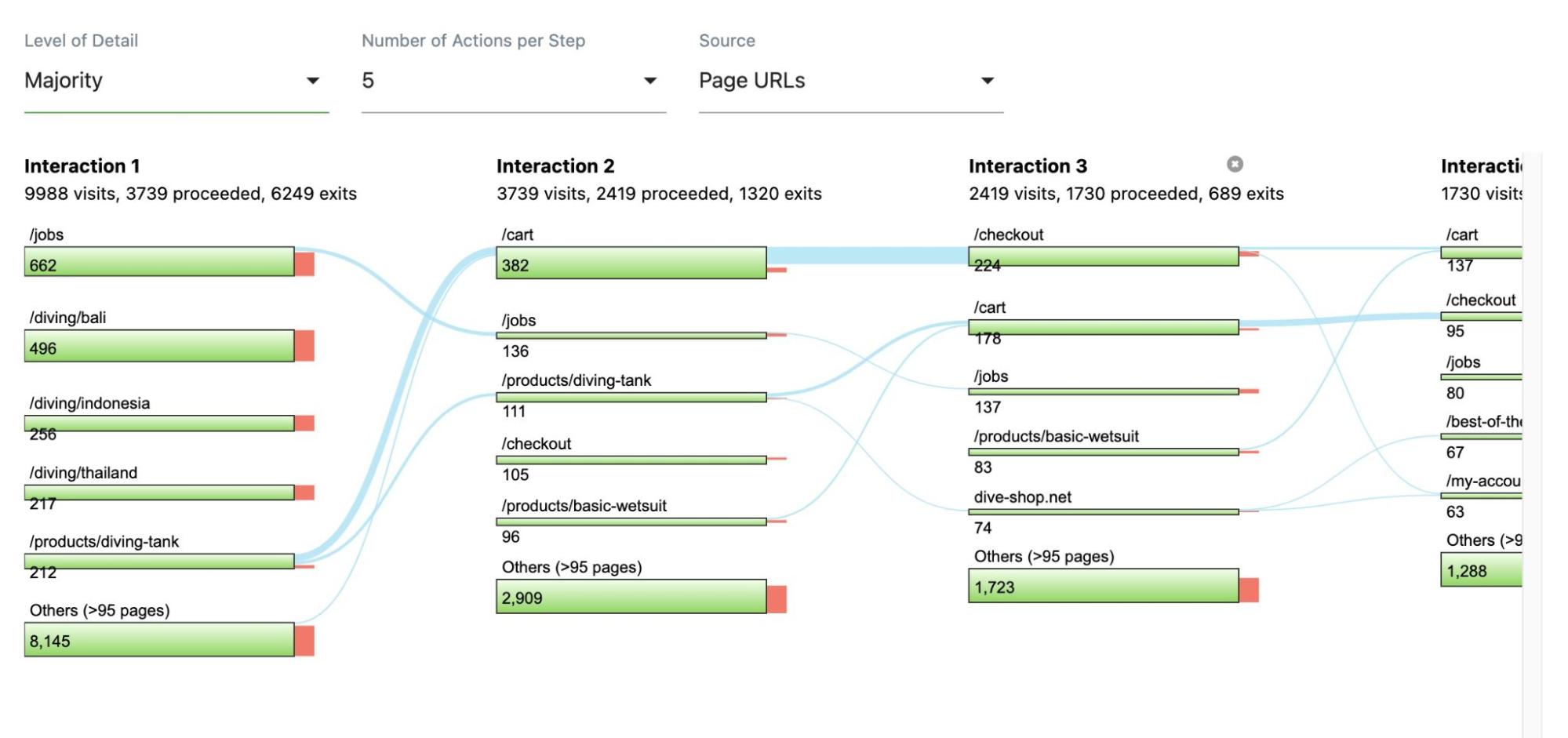Screen dimensions: 1568x738
Task: Select the /checkout bar in Interaction 2
Action: coord(631,460)
